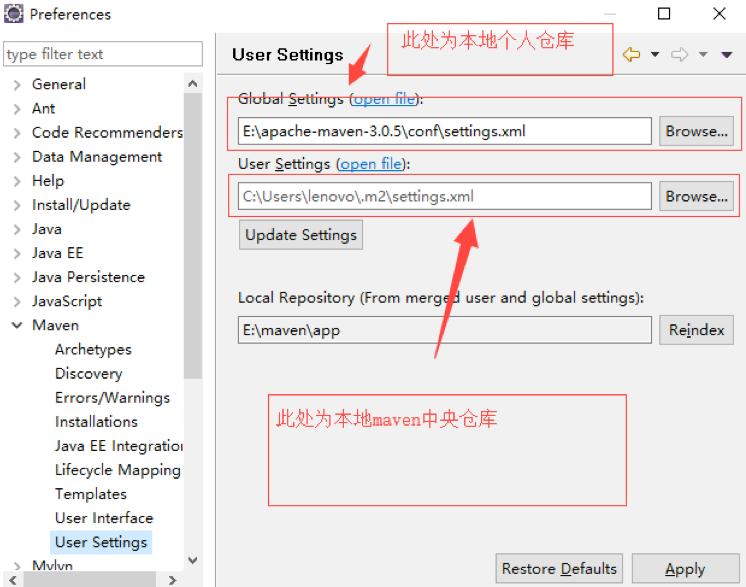Open the back history dropdown arrow
This screenshot has height=587, width=746.
point(655,55)
